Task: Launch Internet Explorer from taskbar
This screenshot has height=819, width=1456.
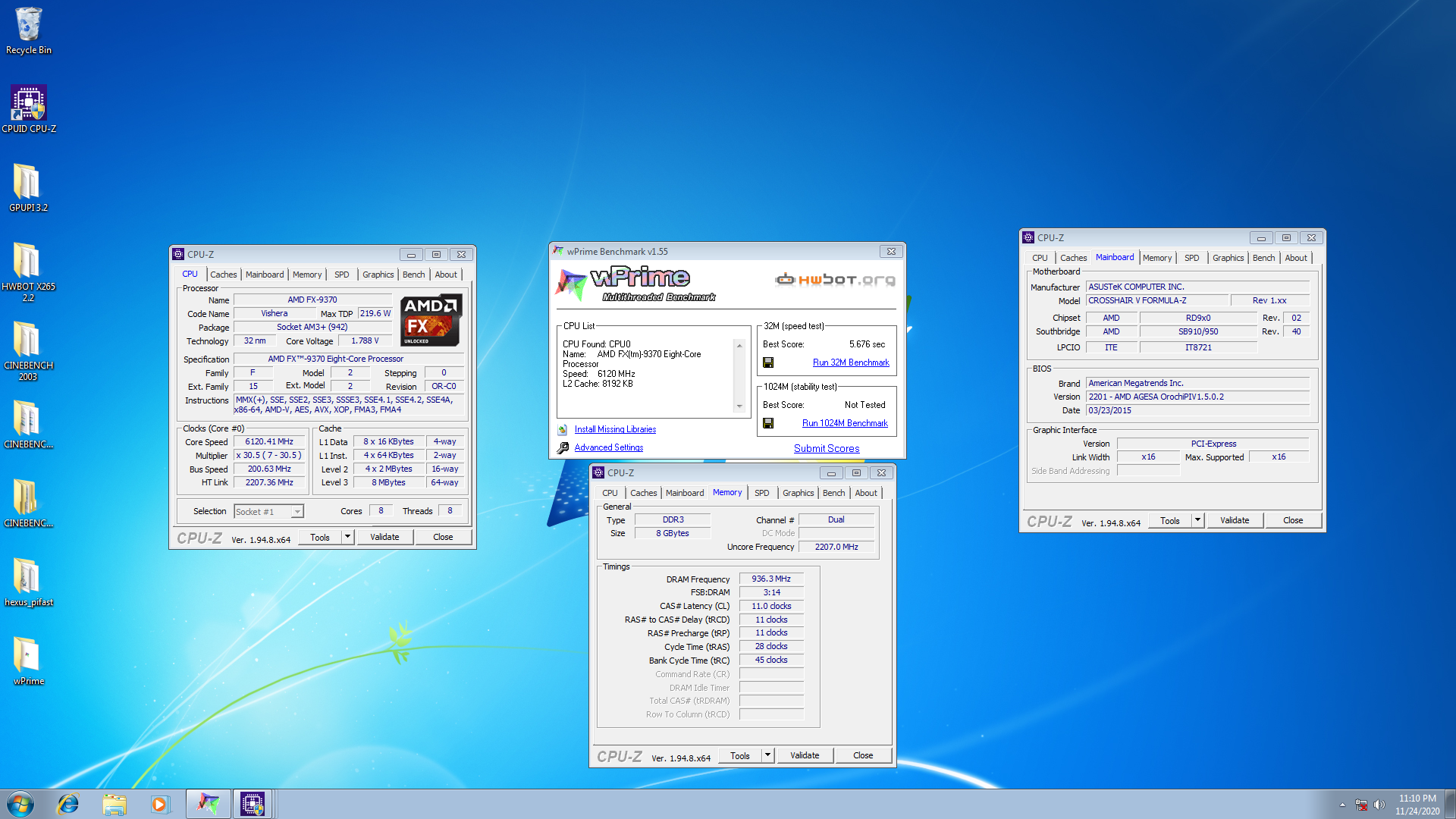Action: point(68,804)
